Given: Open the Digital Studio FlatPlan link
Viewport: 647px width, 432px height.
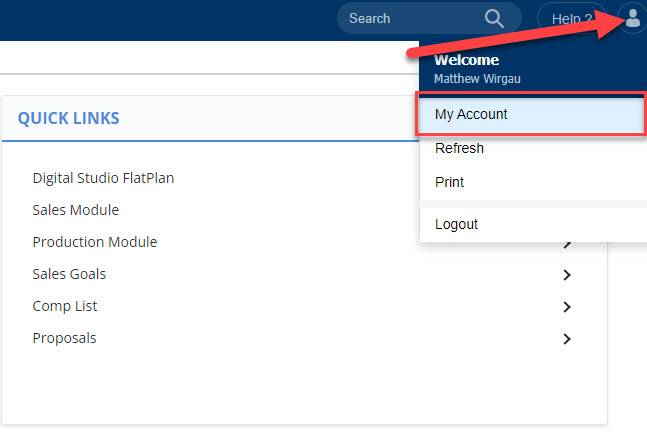Looking at the screenshot, I should [103, 178].
